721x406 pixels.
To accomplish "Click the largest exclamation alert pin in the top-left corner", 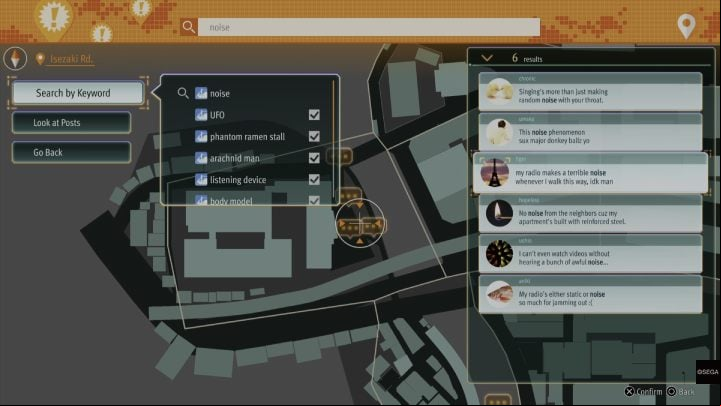I will (x=54, y=17).
